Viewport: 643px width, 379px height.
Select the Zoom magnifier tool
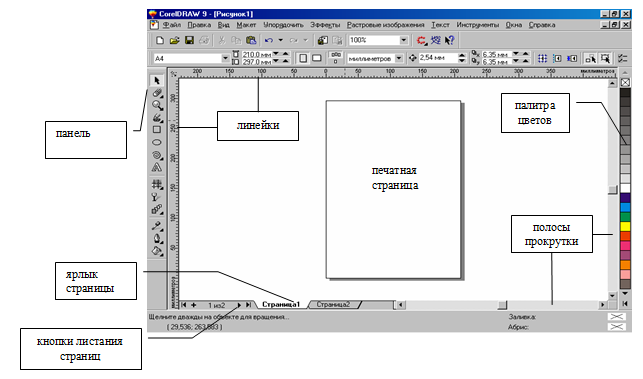157,105
